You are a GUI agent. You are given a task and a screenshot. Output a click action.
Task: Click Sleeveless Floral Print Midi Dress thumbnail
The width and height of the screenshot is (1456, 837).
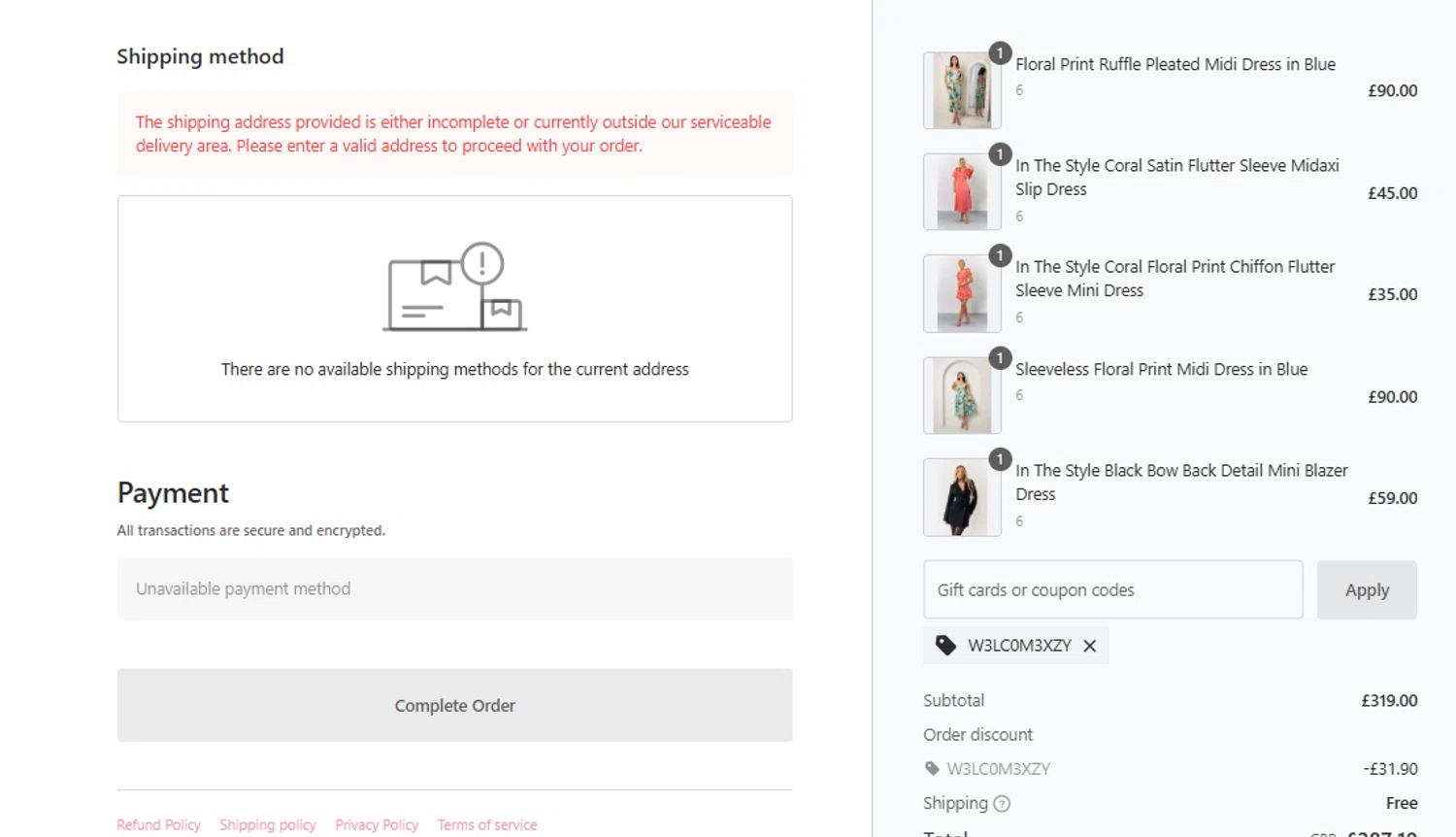click(x=962, y=395)
